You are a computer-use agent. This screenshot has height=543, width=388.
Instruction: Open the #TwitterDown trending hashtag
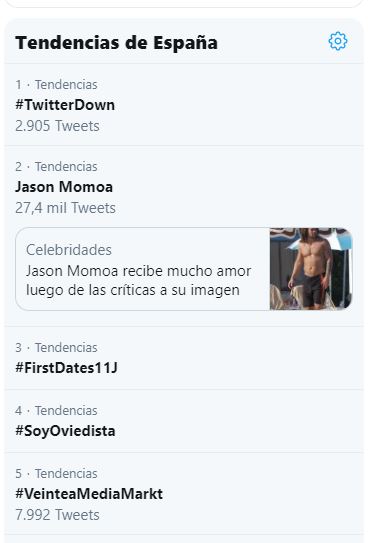point(65,105)
